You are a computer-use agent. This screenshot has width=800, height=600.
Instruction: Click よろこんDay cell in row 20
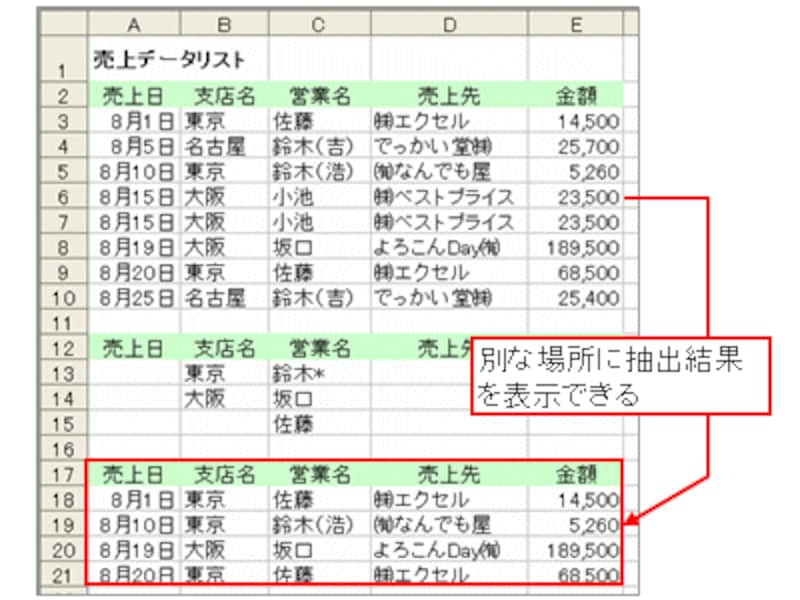coord(449,551)
